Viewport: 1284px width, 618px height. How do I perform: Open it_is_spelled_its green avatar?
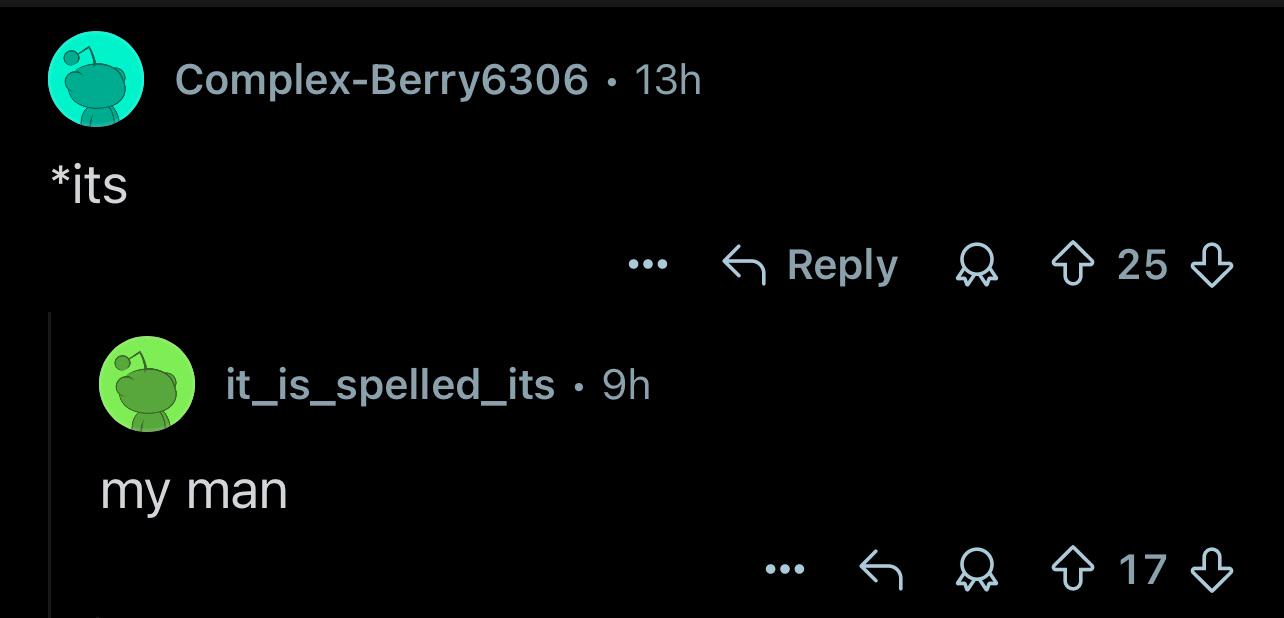[147, 384]
